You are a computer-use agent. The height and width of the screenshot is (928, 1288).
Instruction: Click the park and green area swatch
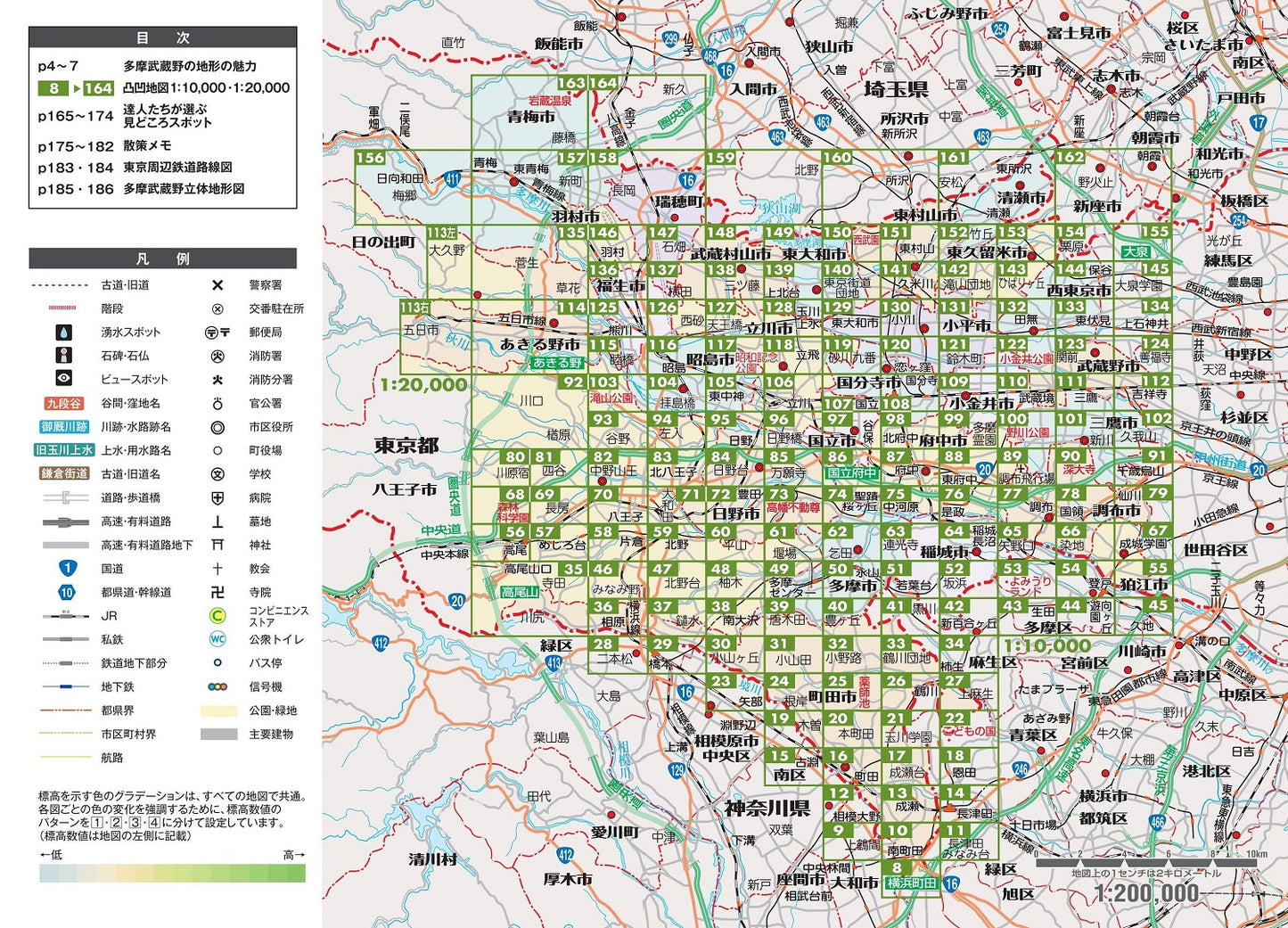[x=218, y=710]
